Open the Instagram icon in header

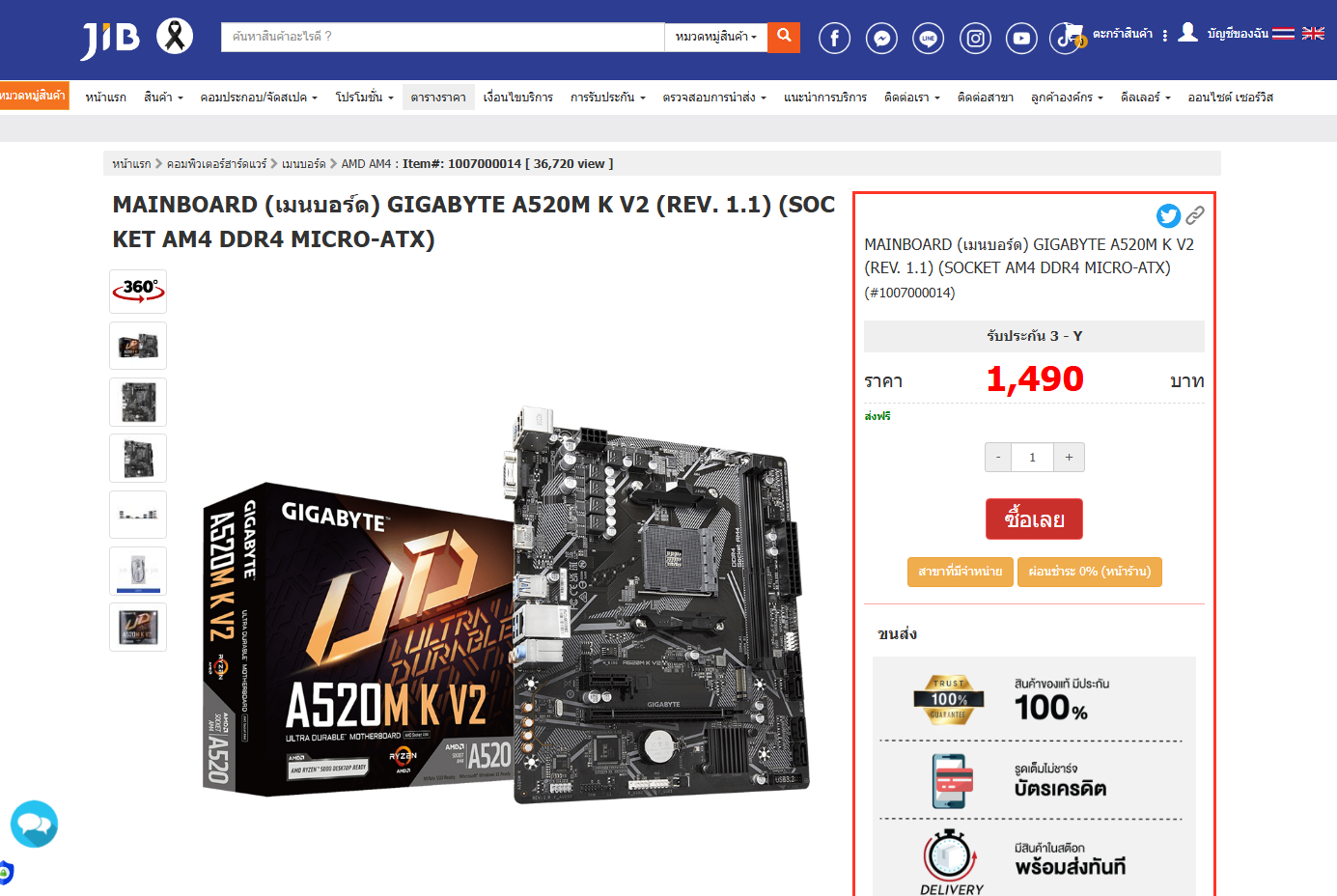[975, 38]
